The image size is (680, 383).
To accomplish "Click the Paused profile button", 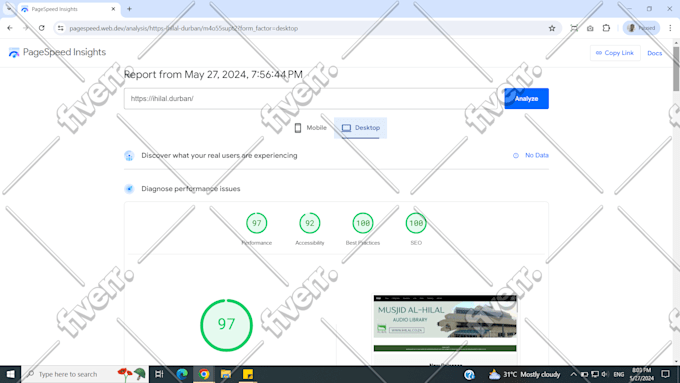I will 641,28.
